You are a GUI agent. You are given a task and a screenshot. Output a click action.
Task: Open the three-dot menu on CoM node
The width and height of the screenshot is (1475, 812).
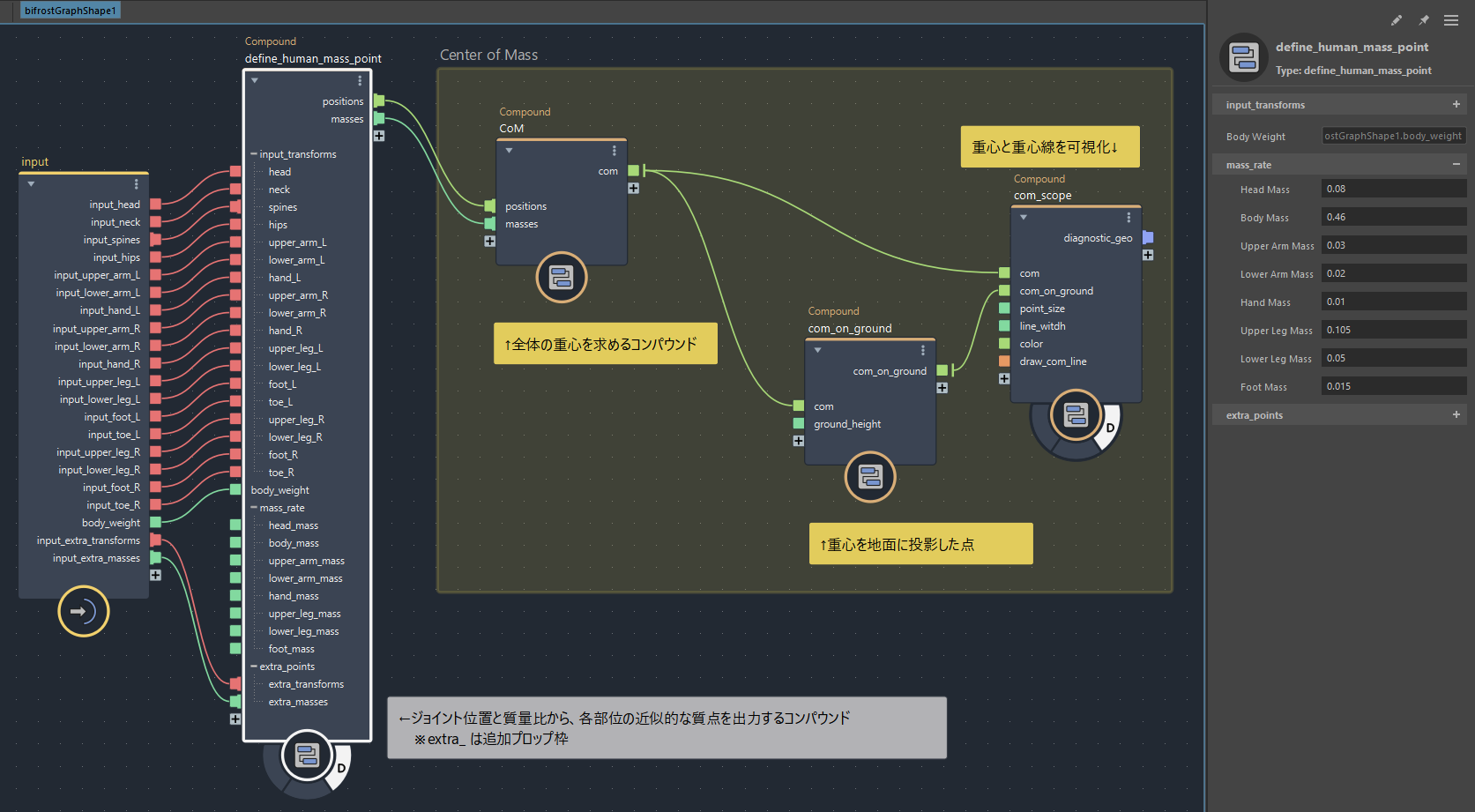[x=615, y=151]
